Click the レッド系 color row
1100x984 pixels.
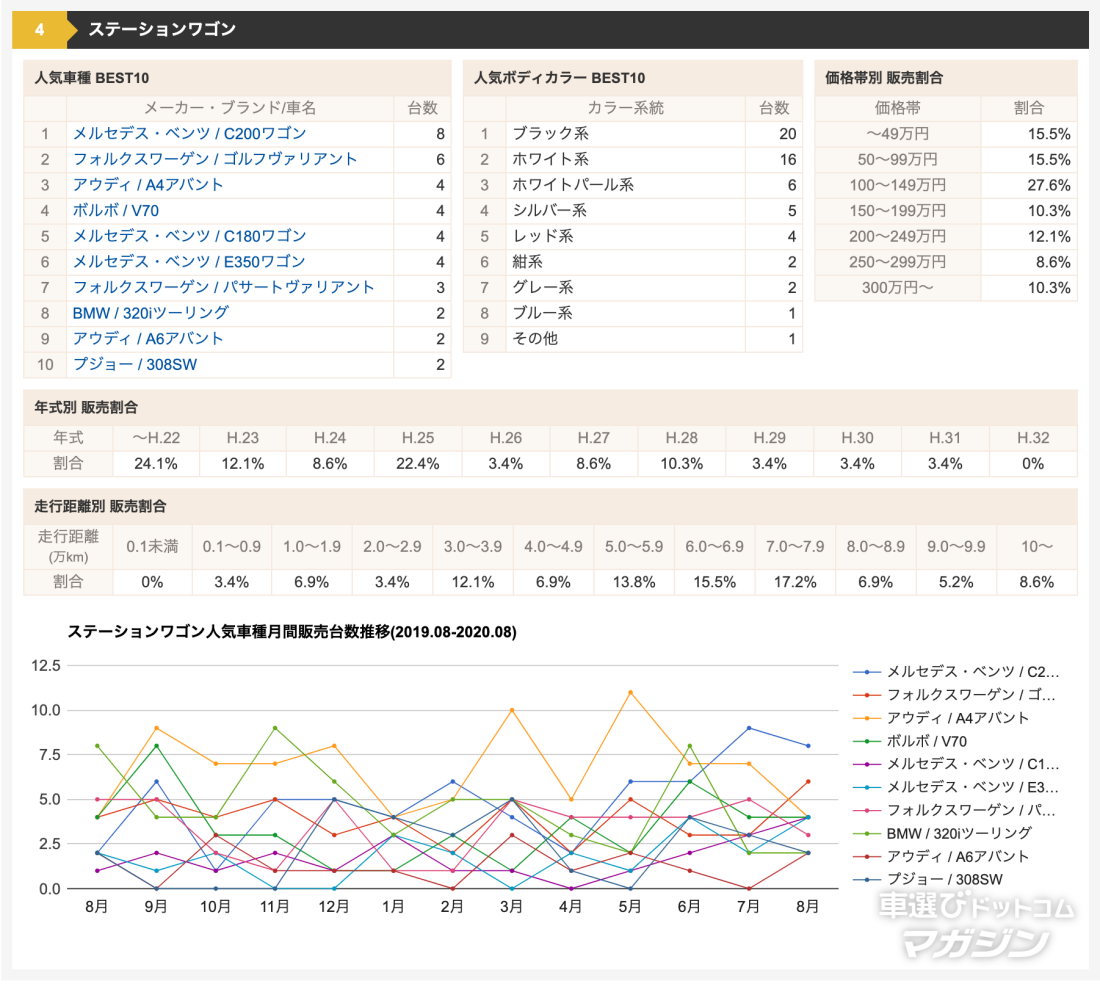pos(633,236)
